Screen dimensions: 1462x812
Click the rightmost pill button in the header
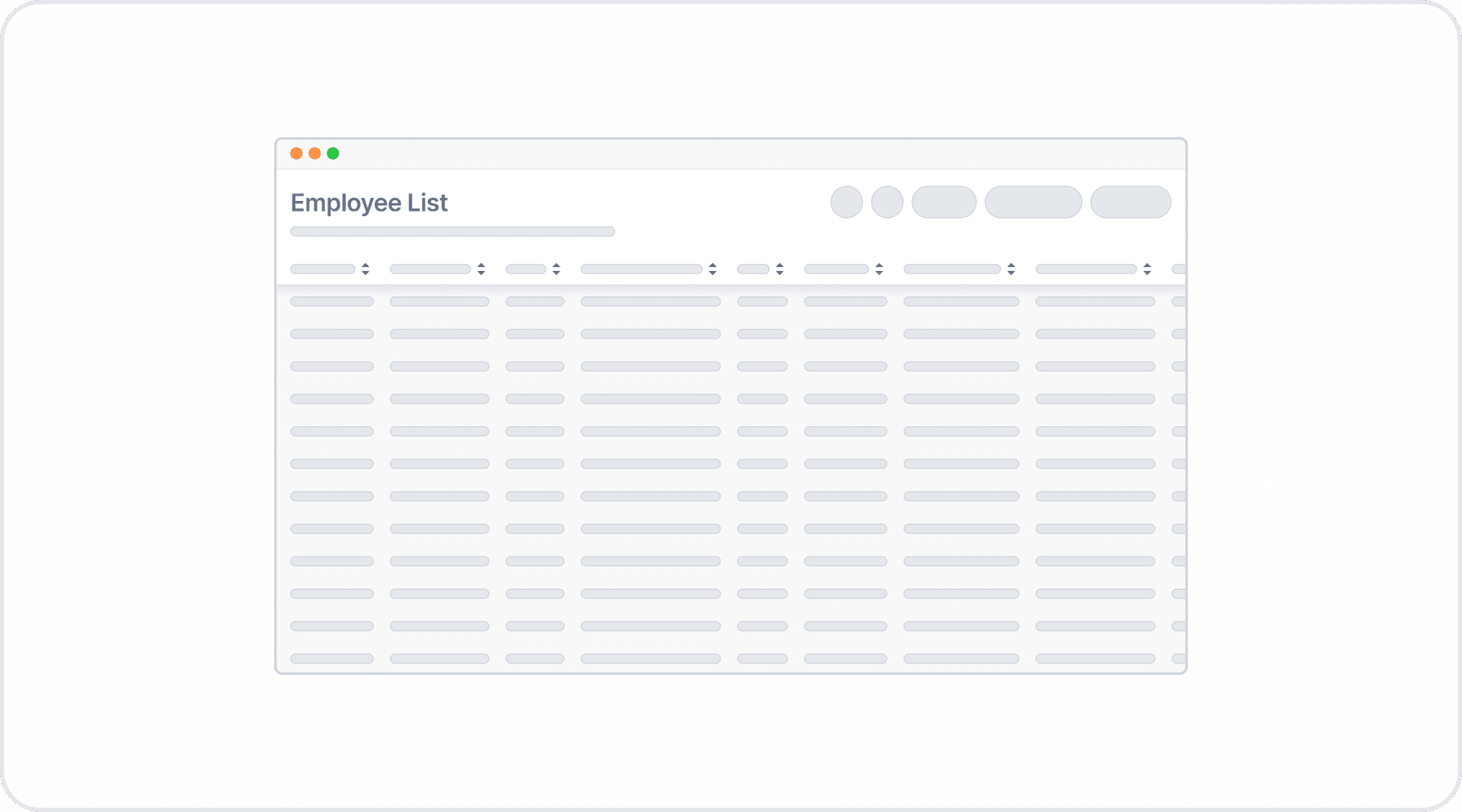(x=1131, y=202)
